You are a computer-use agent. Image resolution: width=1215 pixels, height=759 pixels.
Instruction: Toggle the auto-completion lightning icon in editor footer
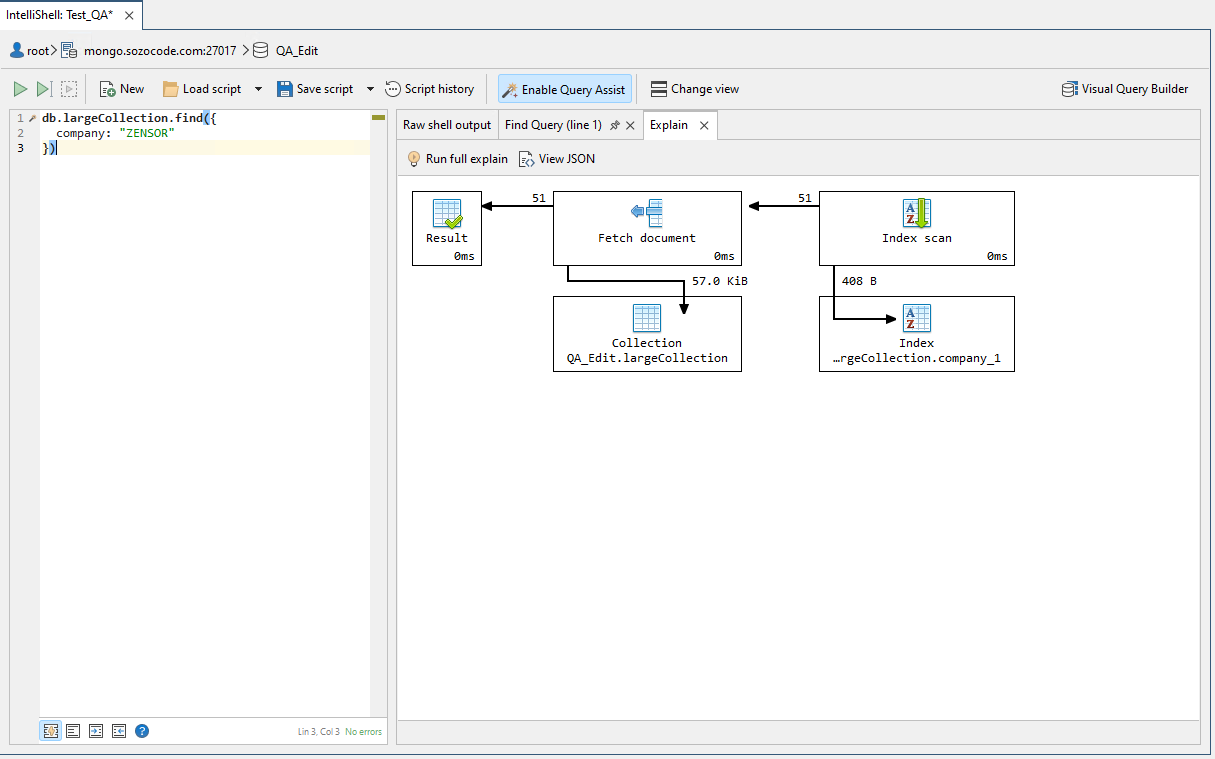51,731
